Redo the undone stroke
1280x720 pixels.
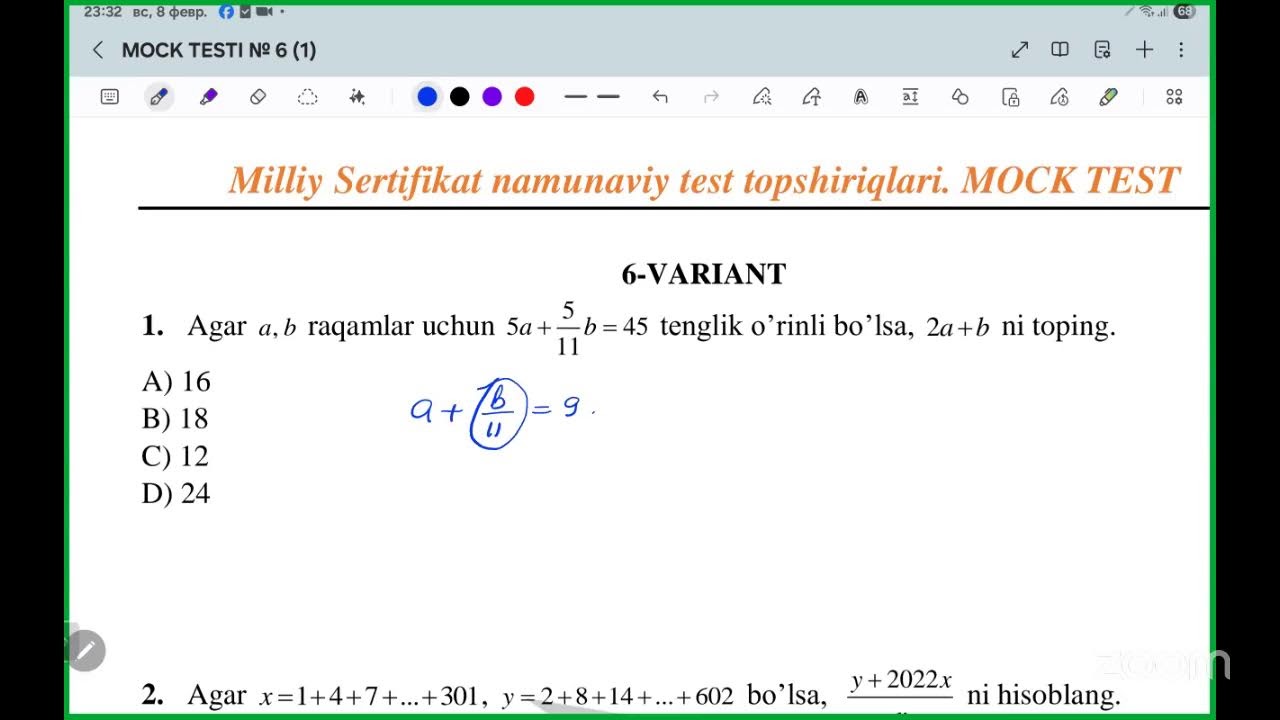(711, 97)
